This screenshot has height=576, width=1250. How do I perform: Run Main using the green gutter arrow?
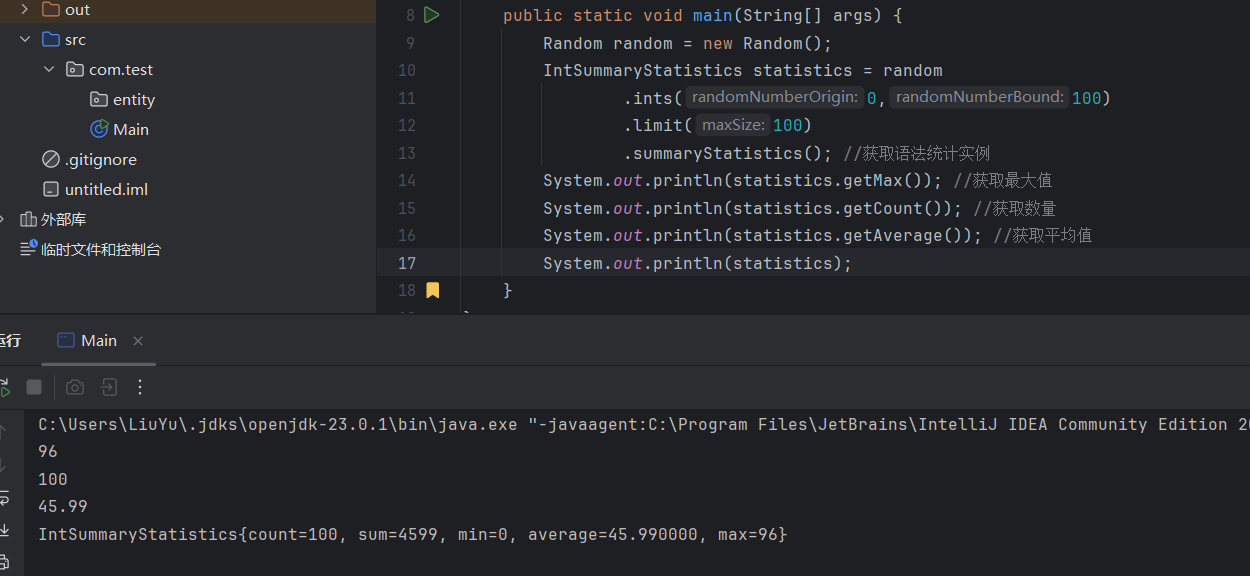(x=431, y=15)
